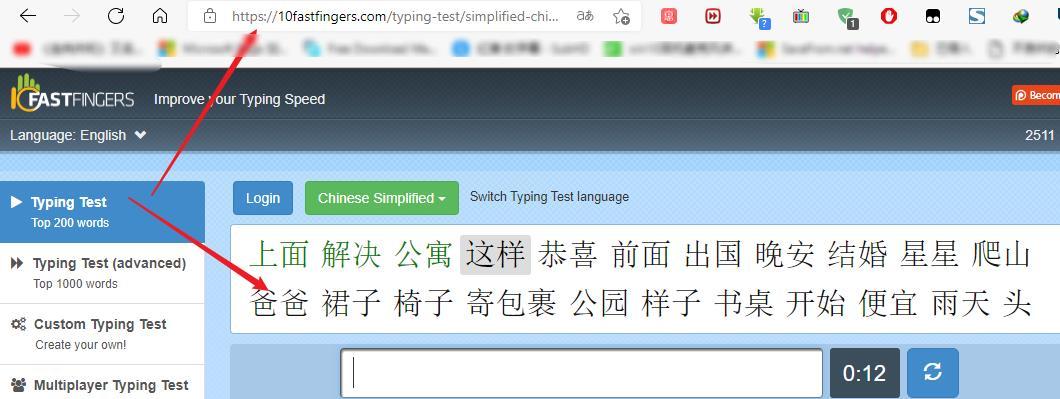Screen dimensions: 1060x399
Task: Click the address bar URL
Action: pos(395,16)
